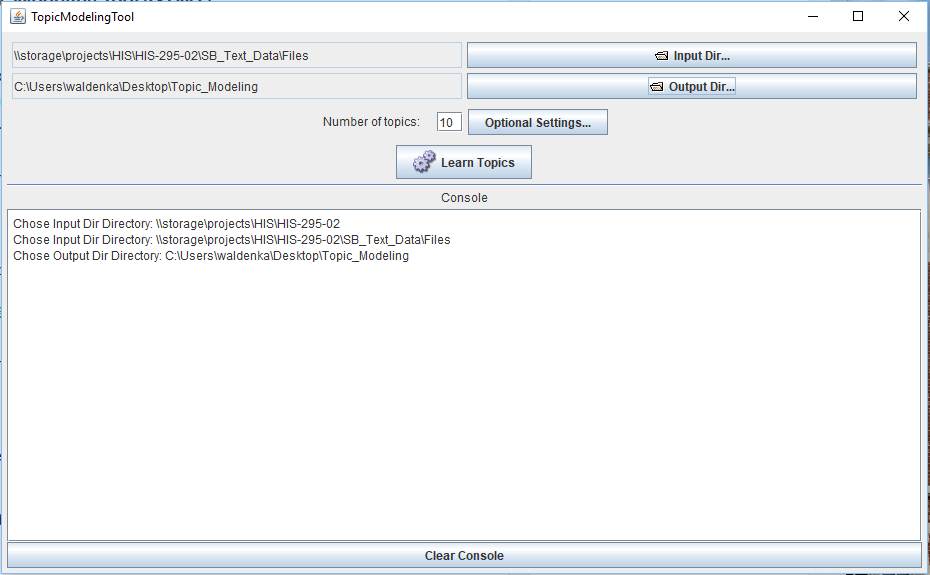Click the Input Dir... button
Viewport: 930px width, 575px height.
tap(692, 55)
